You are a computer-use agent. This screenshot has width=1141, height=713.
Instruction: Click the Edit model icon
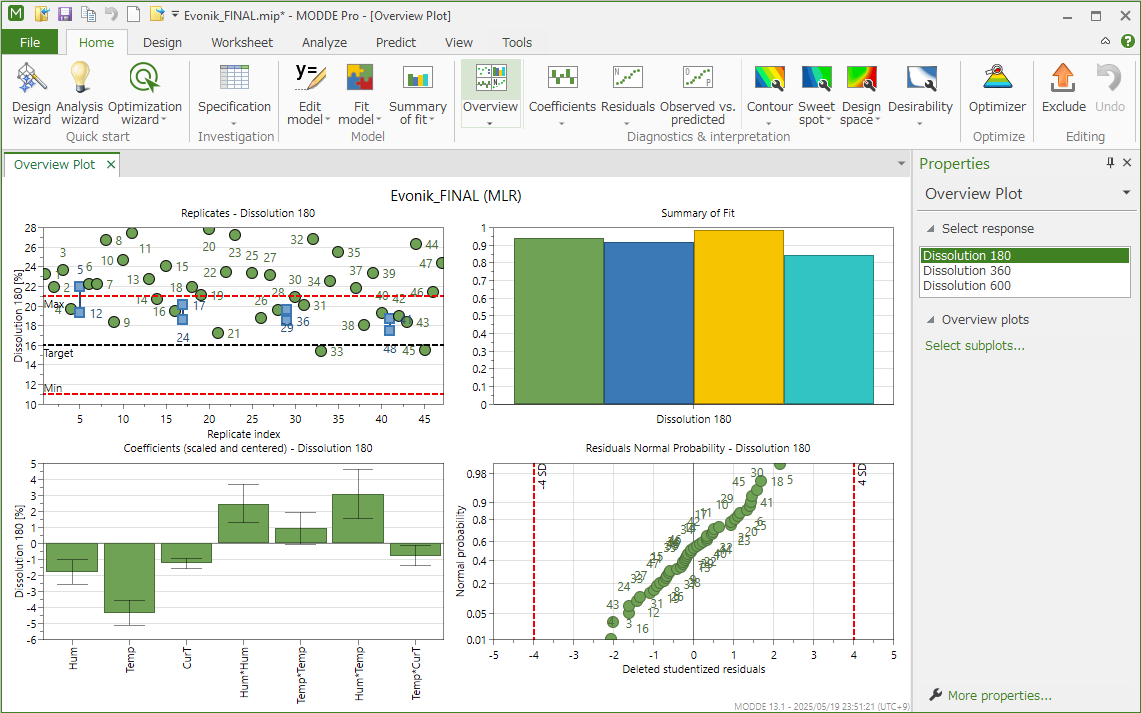(x=310, y=78)
